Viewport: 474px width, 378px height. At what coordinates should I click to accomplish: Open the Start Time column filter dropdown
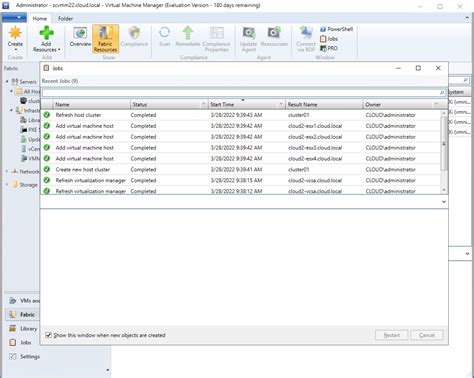point(281,105)
